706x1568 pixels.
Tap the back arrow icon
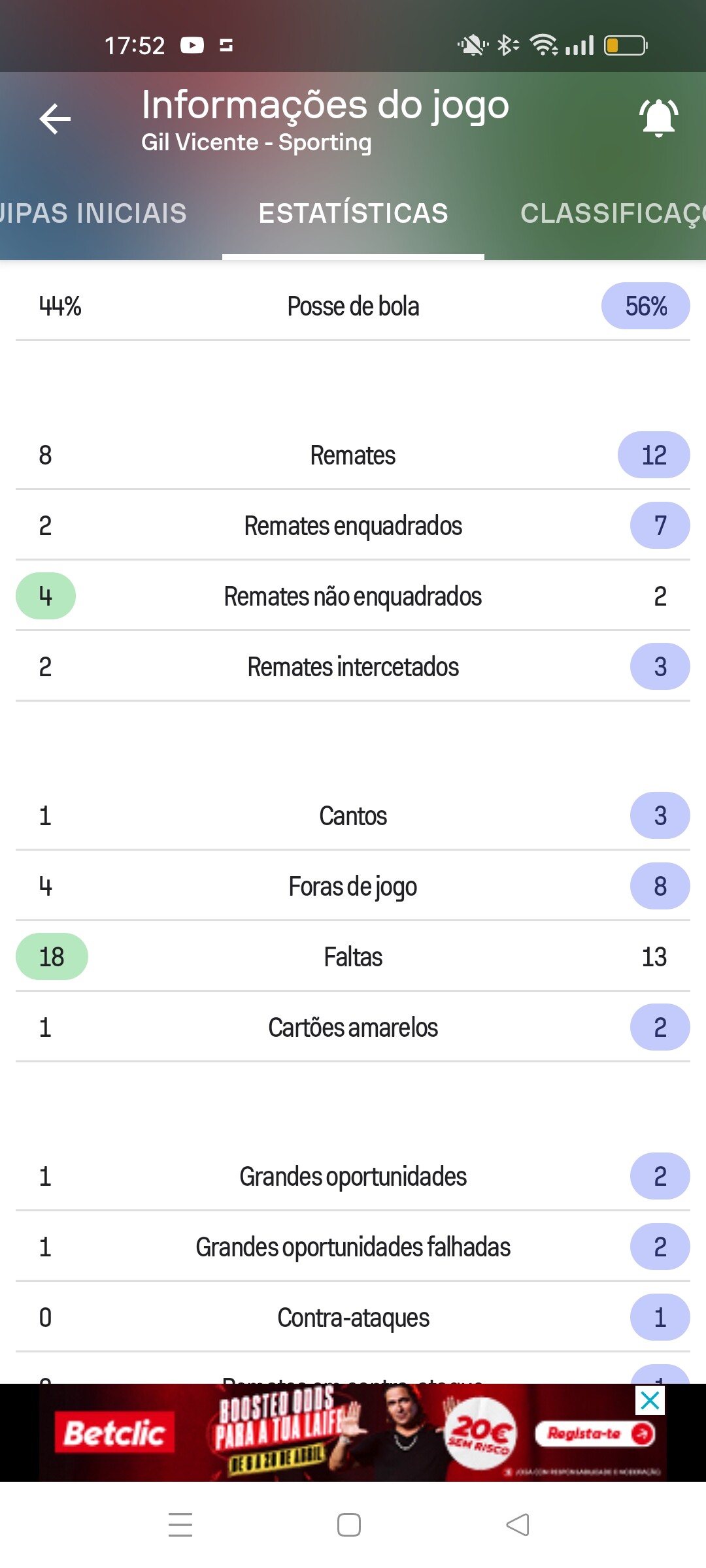[55, 119]
